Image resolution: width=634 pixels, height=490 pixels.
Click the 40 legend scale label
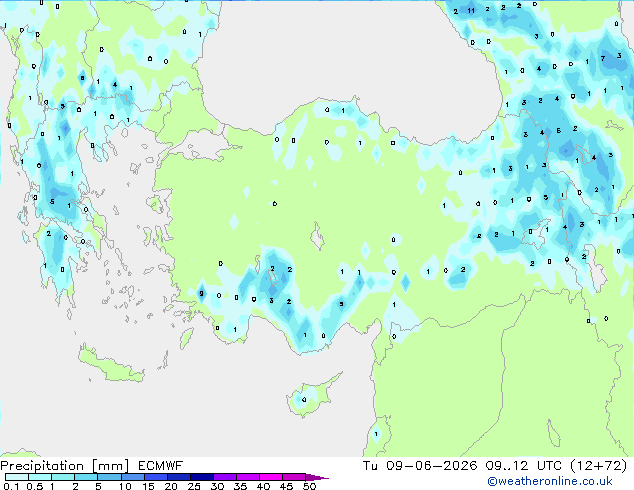263,486
